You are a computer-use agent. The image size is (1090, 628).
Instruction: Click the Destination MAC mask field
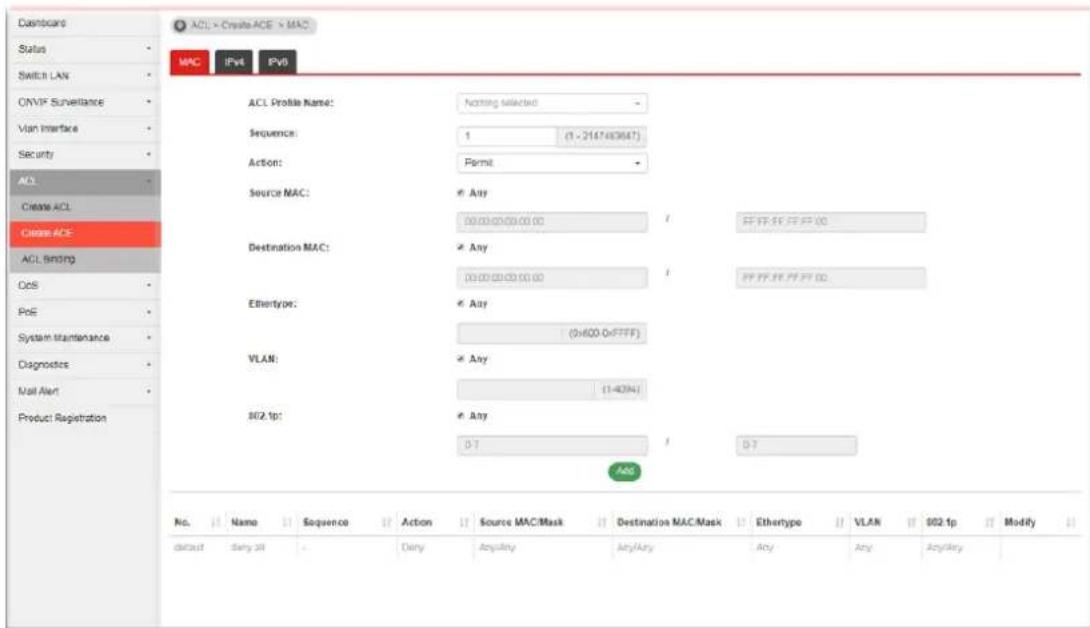click(831, 278)
